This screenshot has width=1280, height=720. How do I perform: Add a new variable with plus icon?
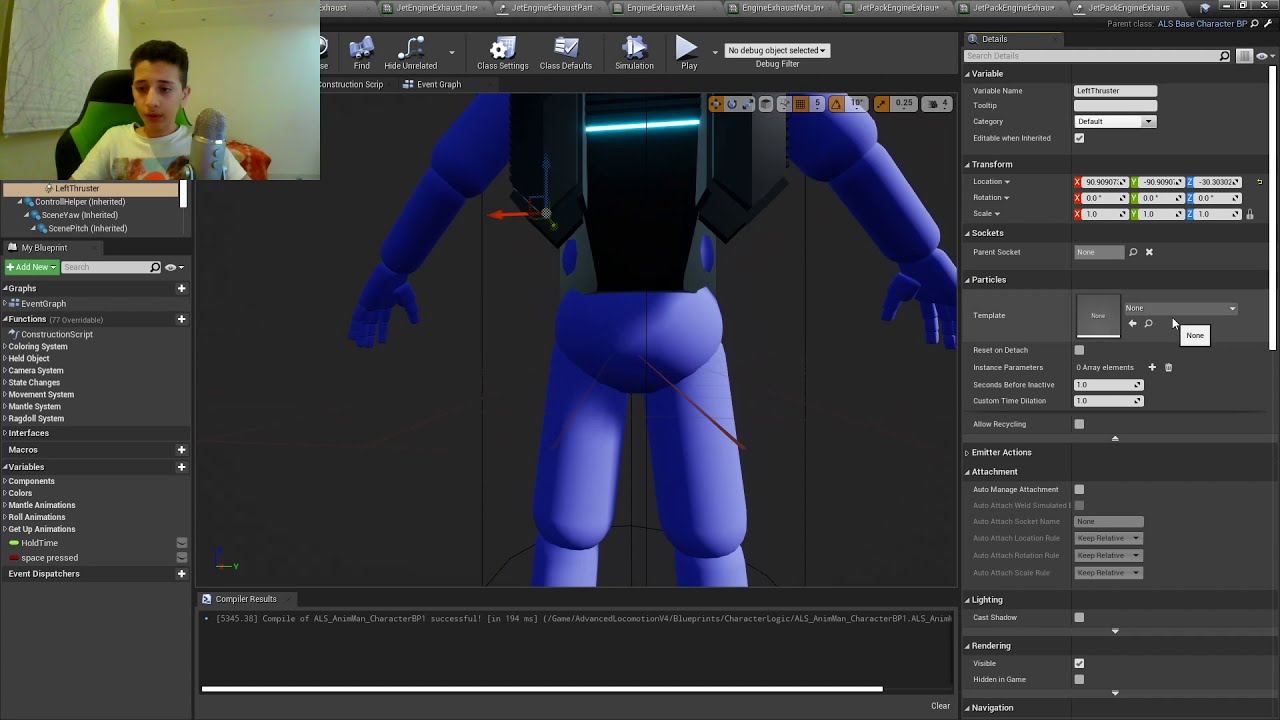[x=181, y=467]
